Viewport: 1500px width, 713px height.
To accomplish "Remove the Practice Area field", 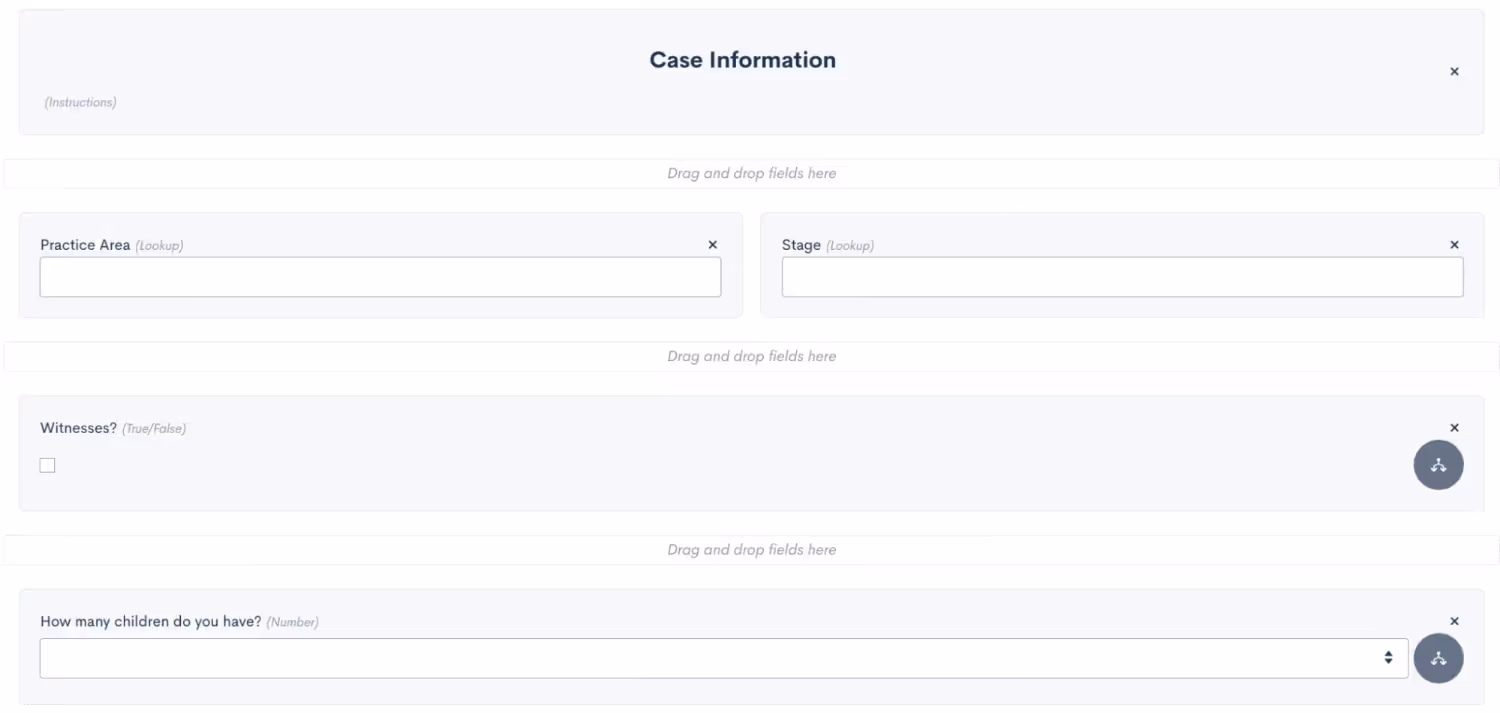I will [x=712, y=245].
